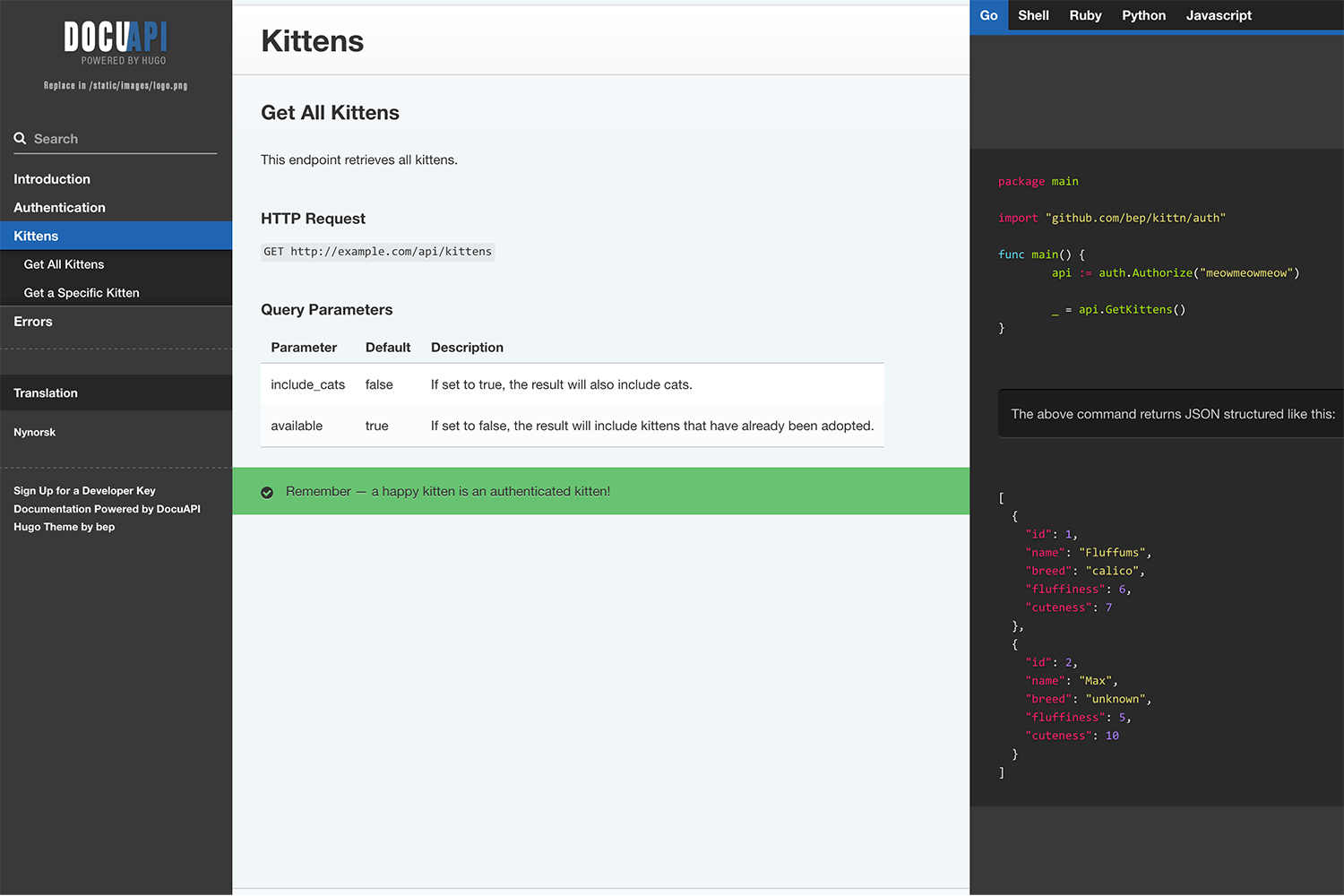Follow Documentation Powered by DocuAPI link
The height and width of the screenshot is (896, 1344).
(x=107, y=509)
